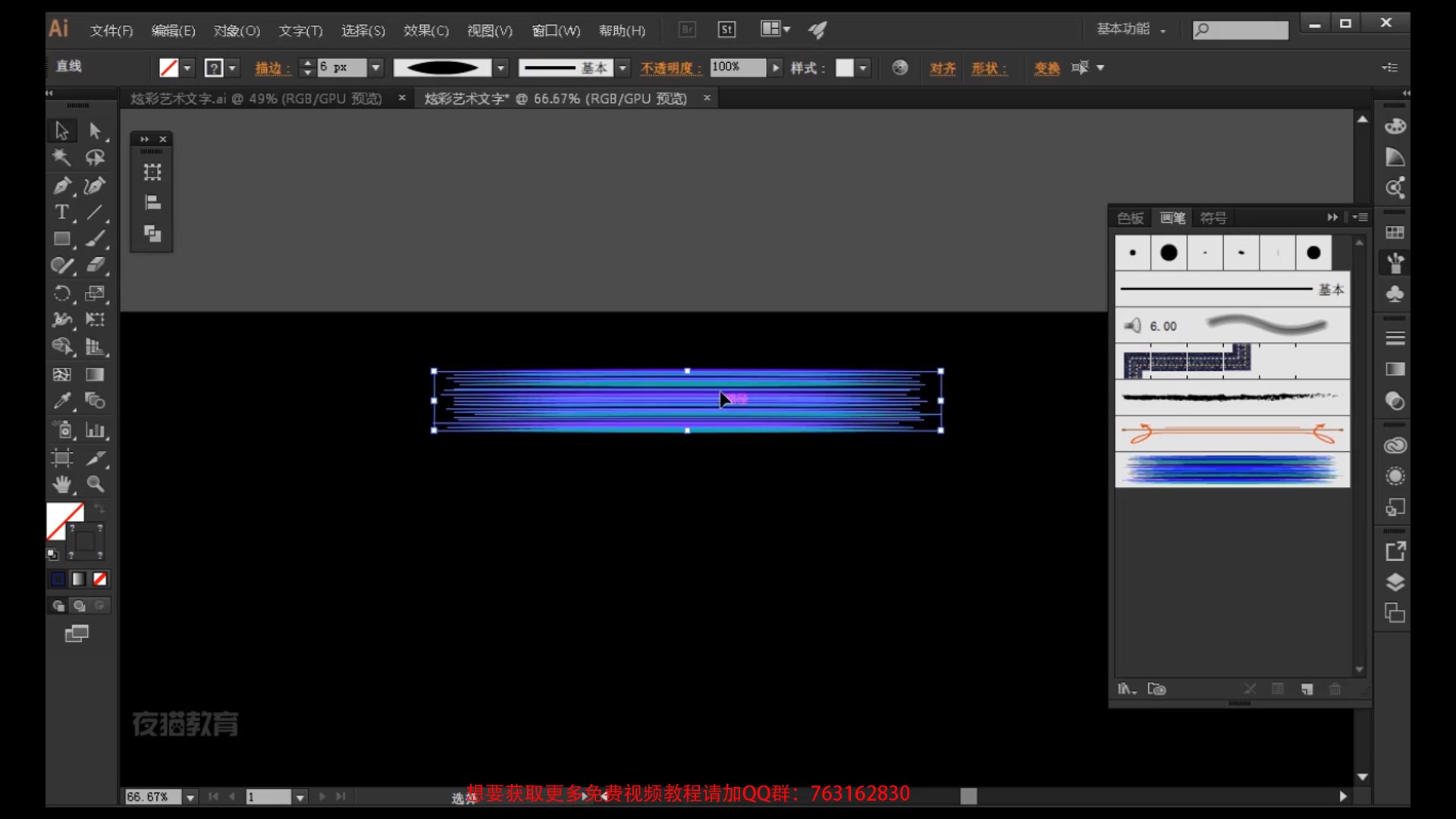
Task: Open the stroke weight dropdown
Action: pos(375,67)
